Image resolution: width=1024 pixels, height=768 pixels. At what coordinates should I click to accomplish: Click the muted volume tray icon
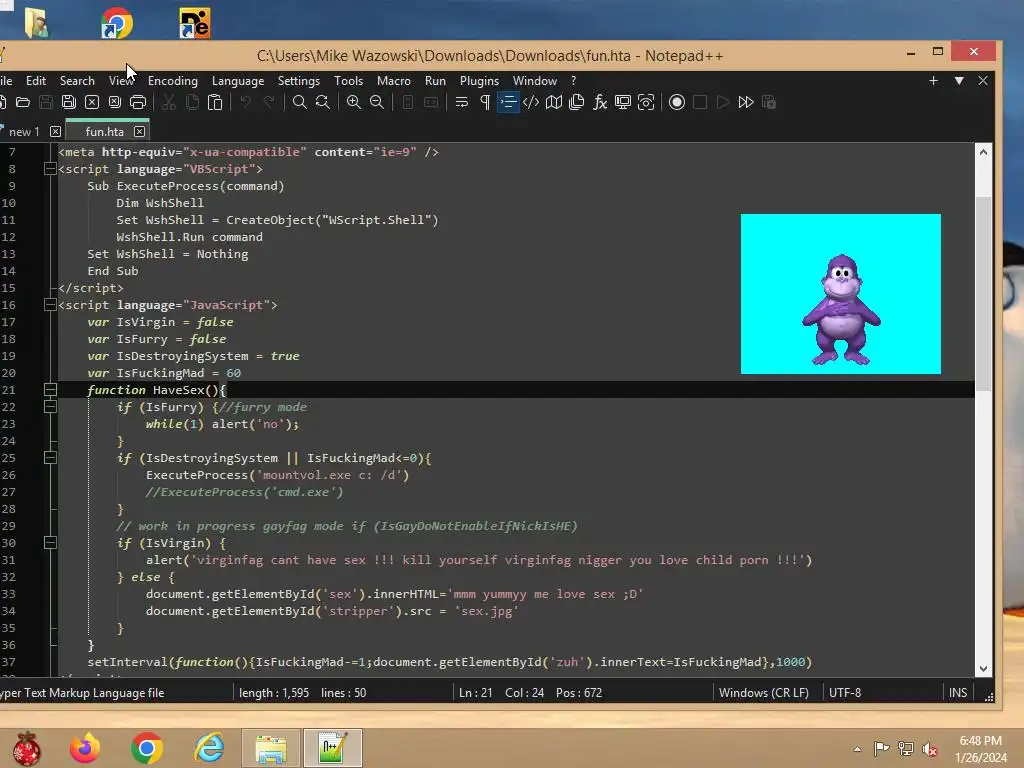[x=930, y=749]
